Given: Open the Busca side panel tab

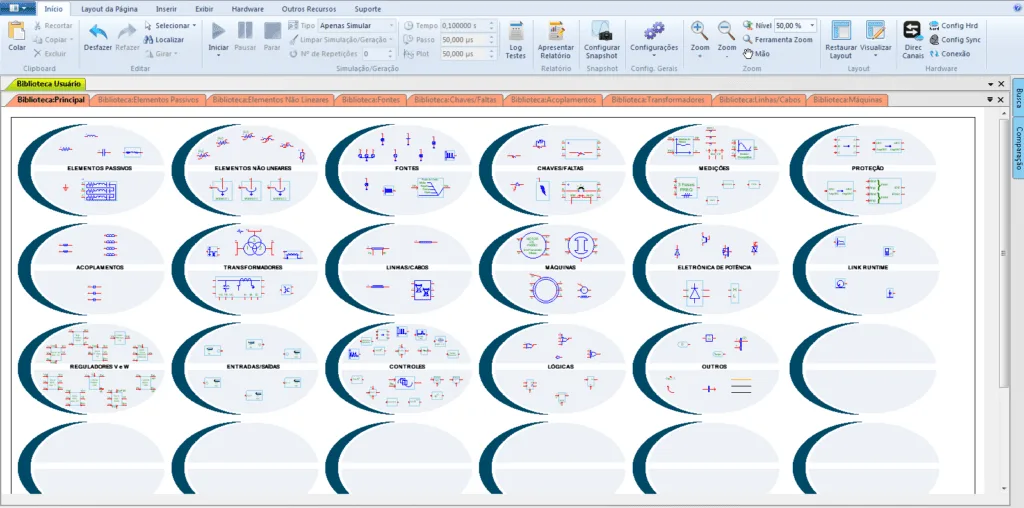Looking at the screenshot, I should 1018,97.
